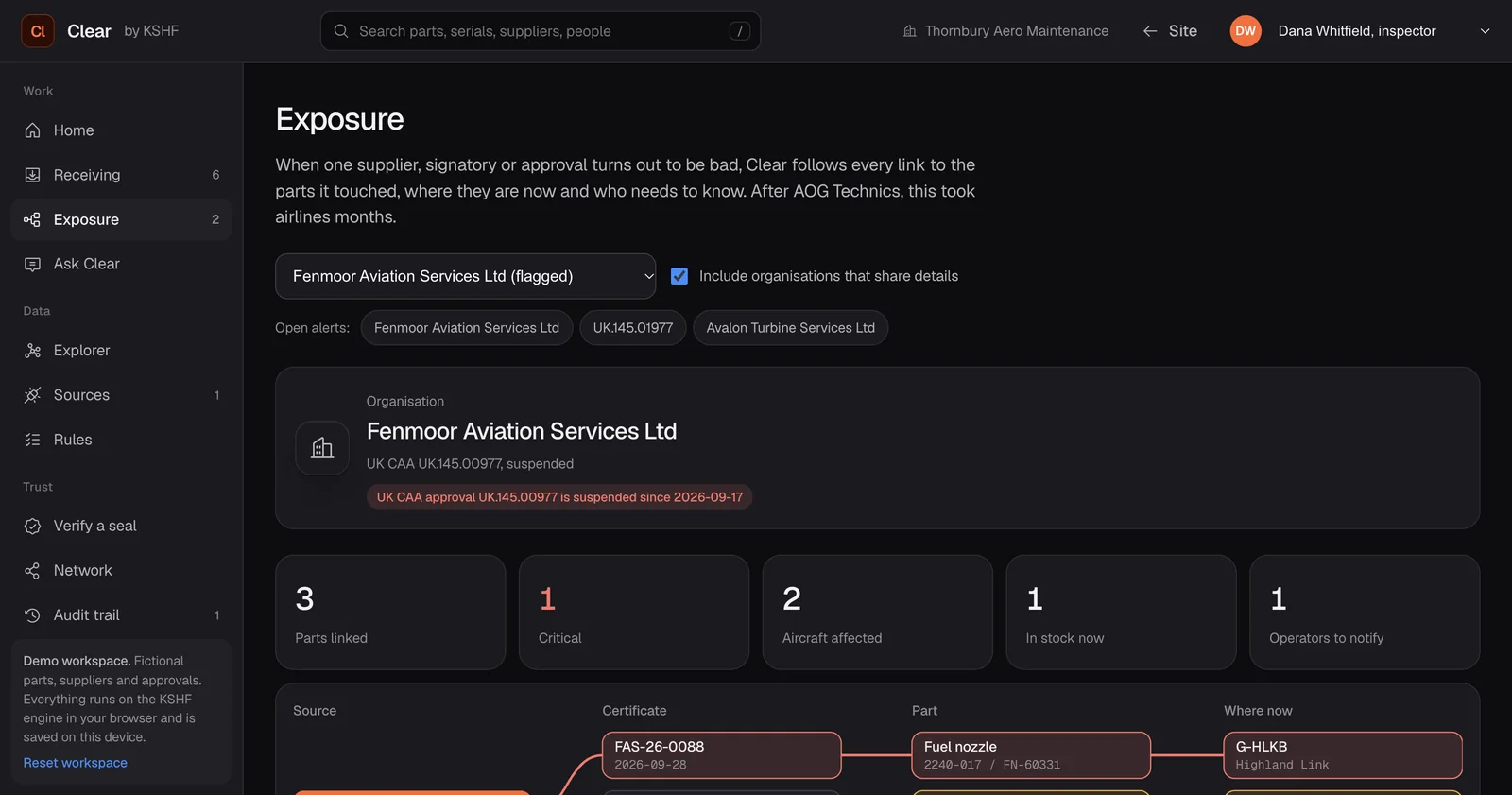1512x795 pixels.
Task: Select the Exposure menu item
Action: pos(121,219)
